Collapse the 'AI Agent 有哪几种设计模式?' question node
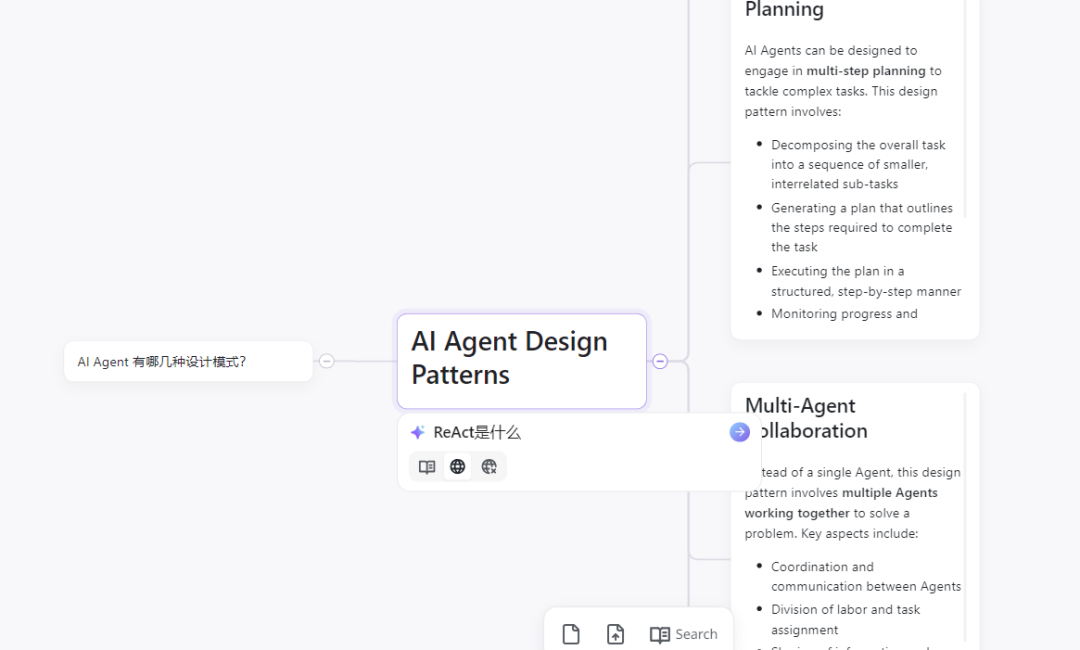1080x650 pixels. coord(327,361)
